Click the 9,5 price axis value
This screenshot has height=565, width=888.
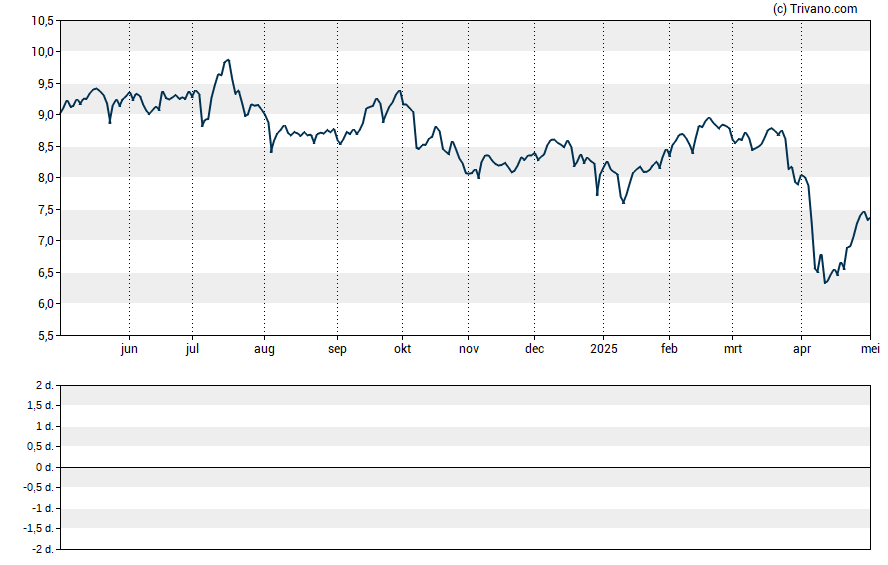click(x=45, y=84)
